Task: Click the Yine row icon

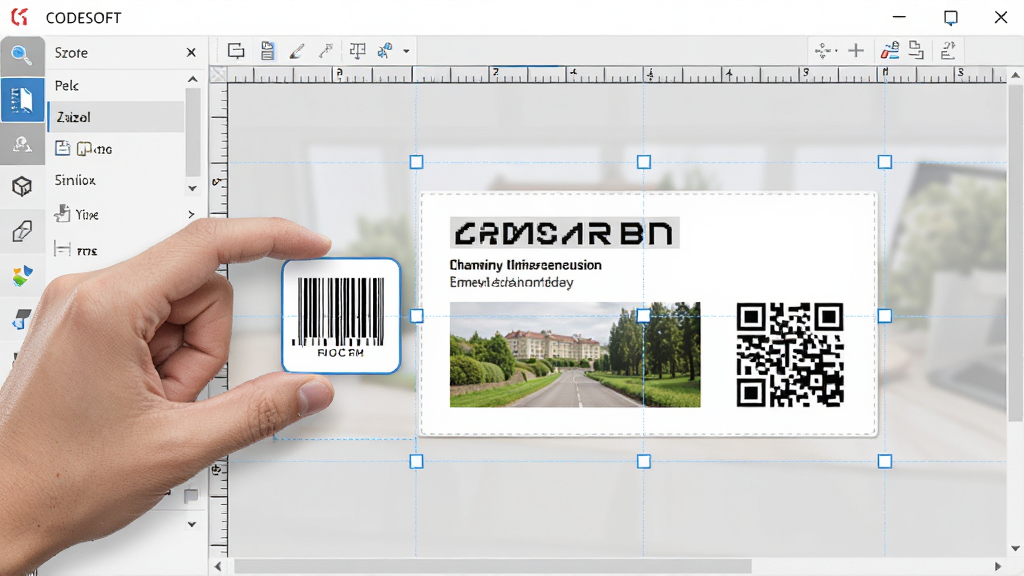Action: pyautogui.click(x=62, y=214)
